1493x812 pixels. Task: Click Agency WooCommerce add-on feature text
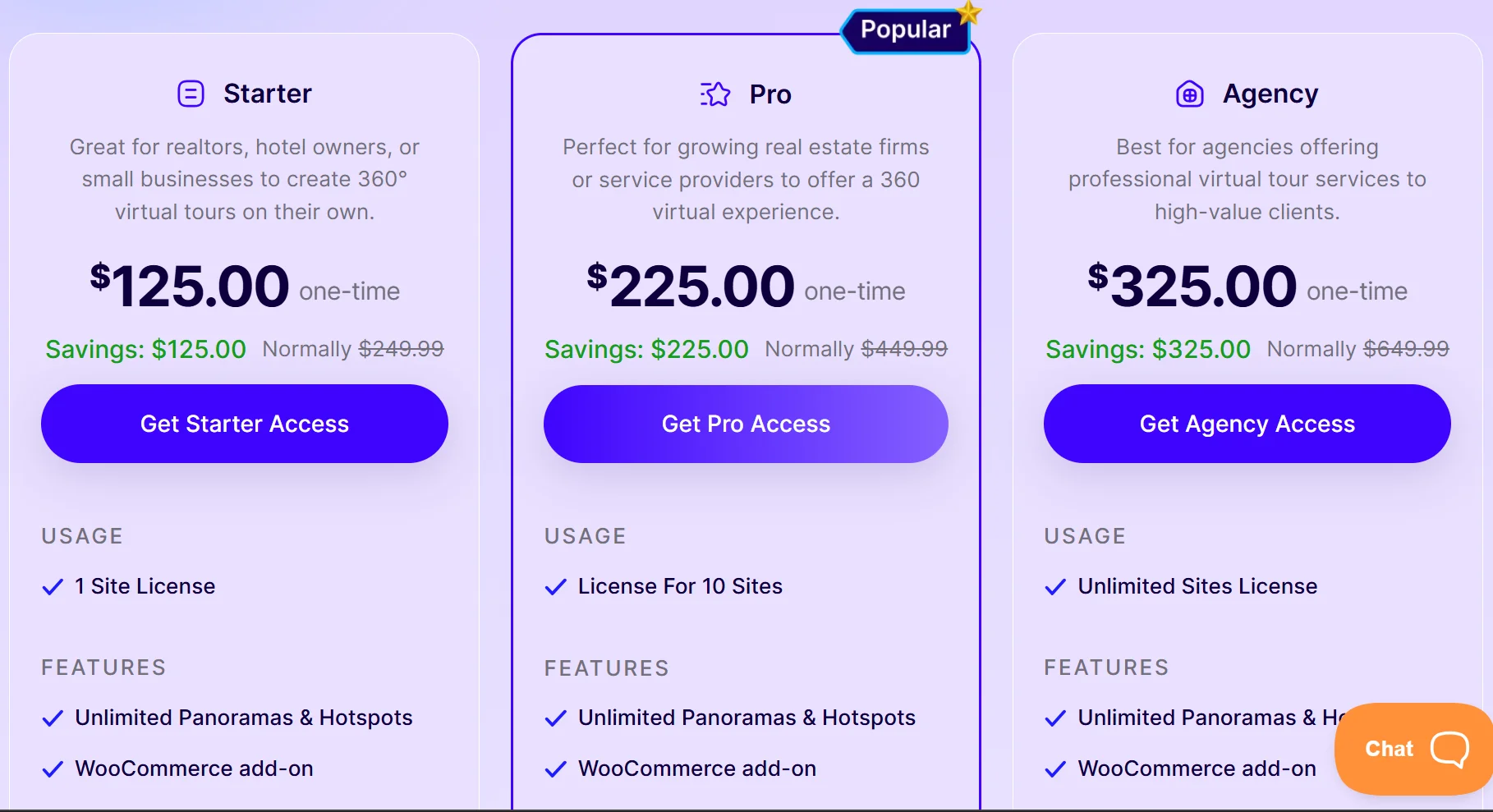(x=1197, y=768)
